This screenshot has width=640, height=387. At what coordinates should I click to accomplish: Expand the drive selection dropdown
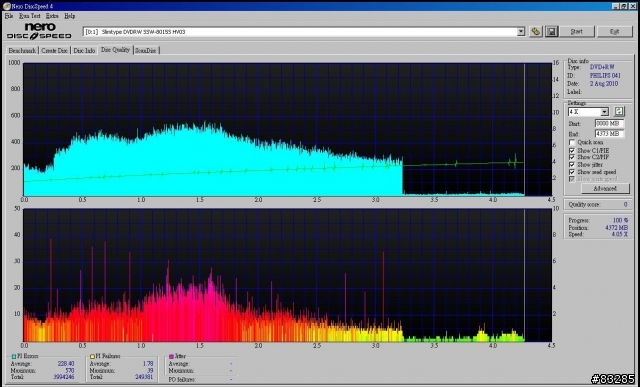(520, 31)
